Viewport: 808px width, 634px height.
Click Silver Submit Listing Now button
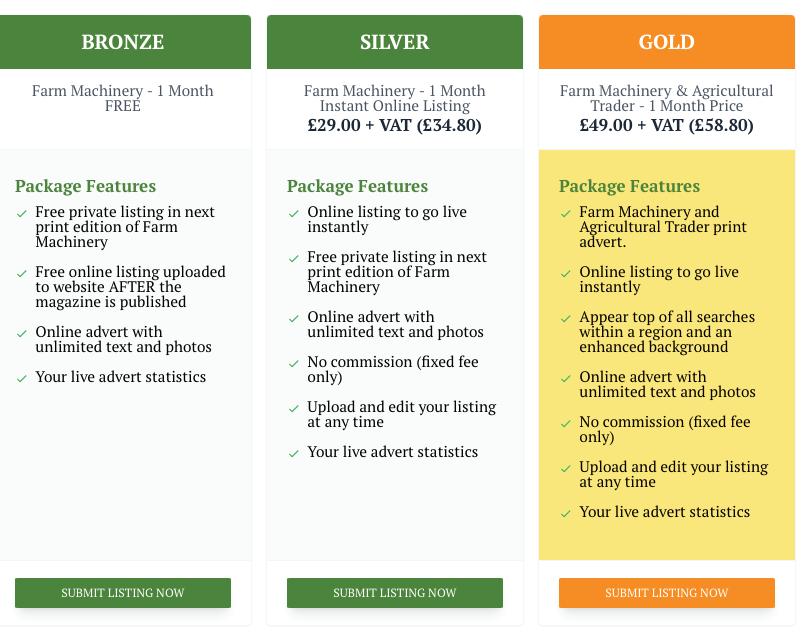395,592
